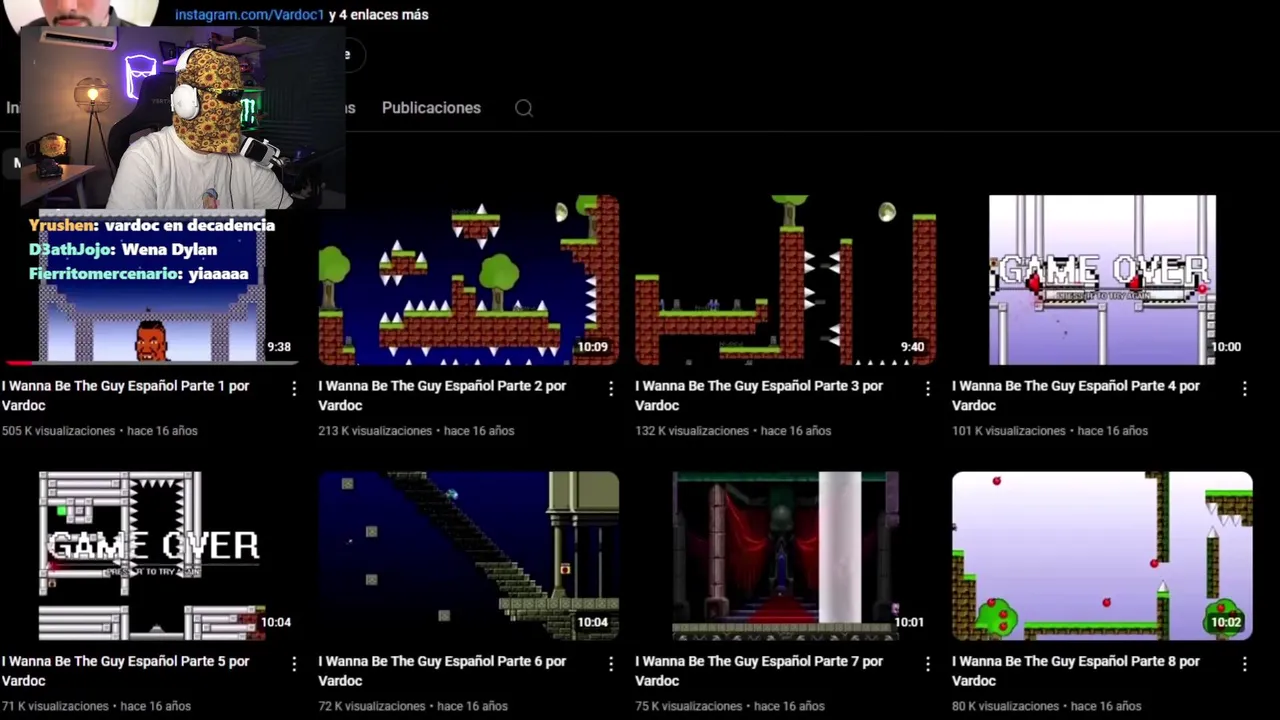Click title 'I Wanna Be The Guy Español Parte 2'
The image size is (1280, 720).
pyautogui.click(x=442, y=395)
